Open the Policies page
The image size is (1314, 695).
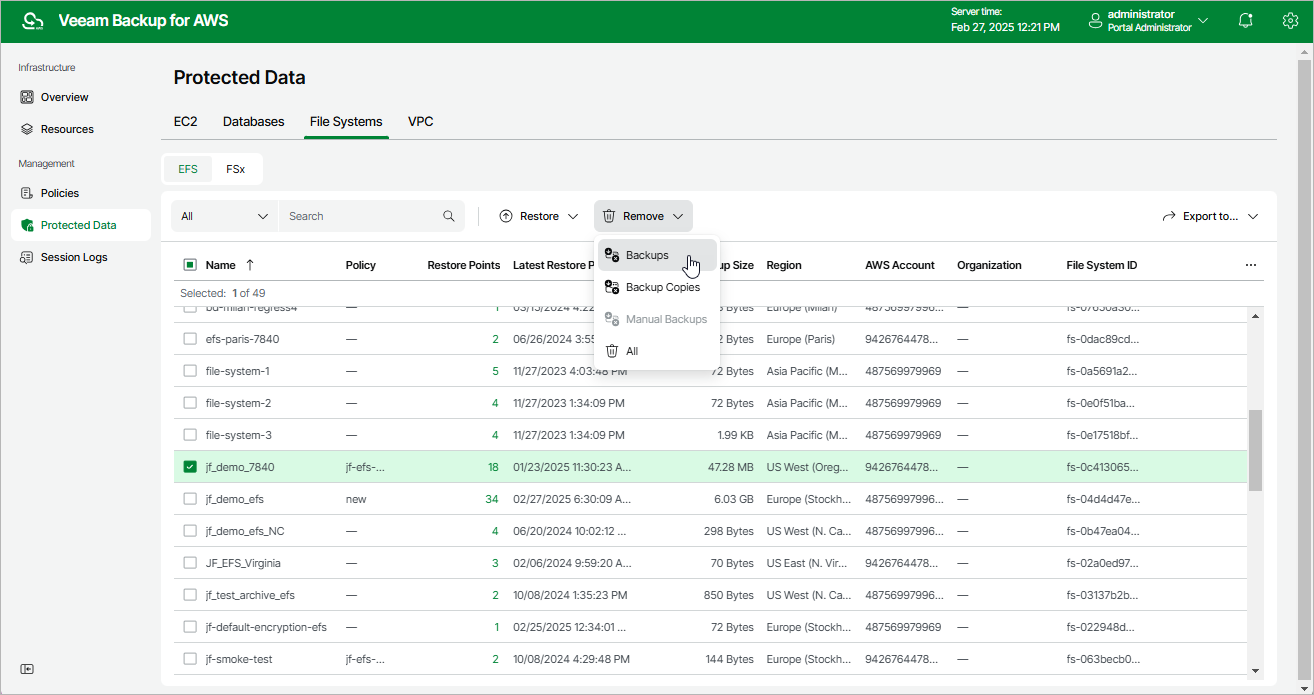59,193
